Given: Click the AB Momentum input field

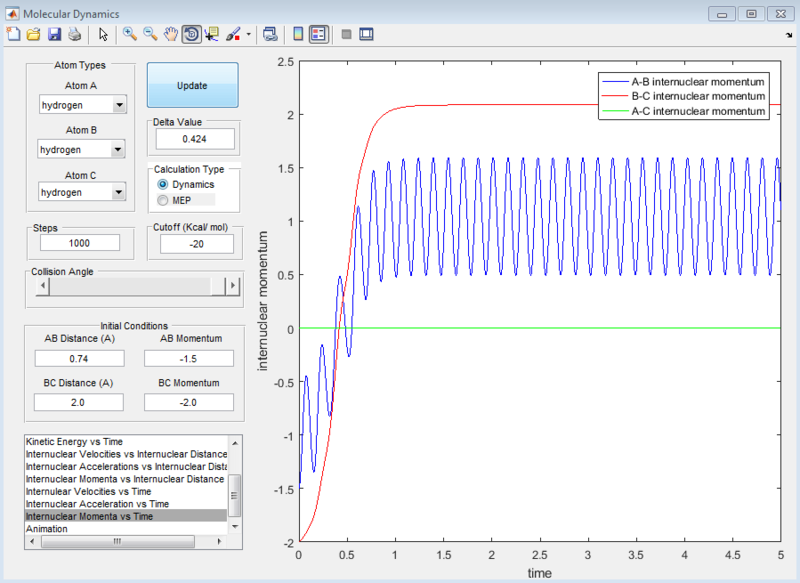Looking at the screenshot, I should coord(189,358).
